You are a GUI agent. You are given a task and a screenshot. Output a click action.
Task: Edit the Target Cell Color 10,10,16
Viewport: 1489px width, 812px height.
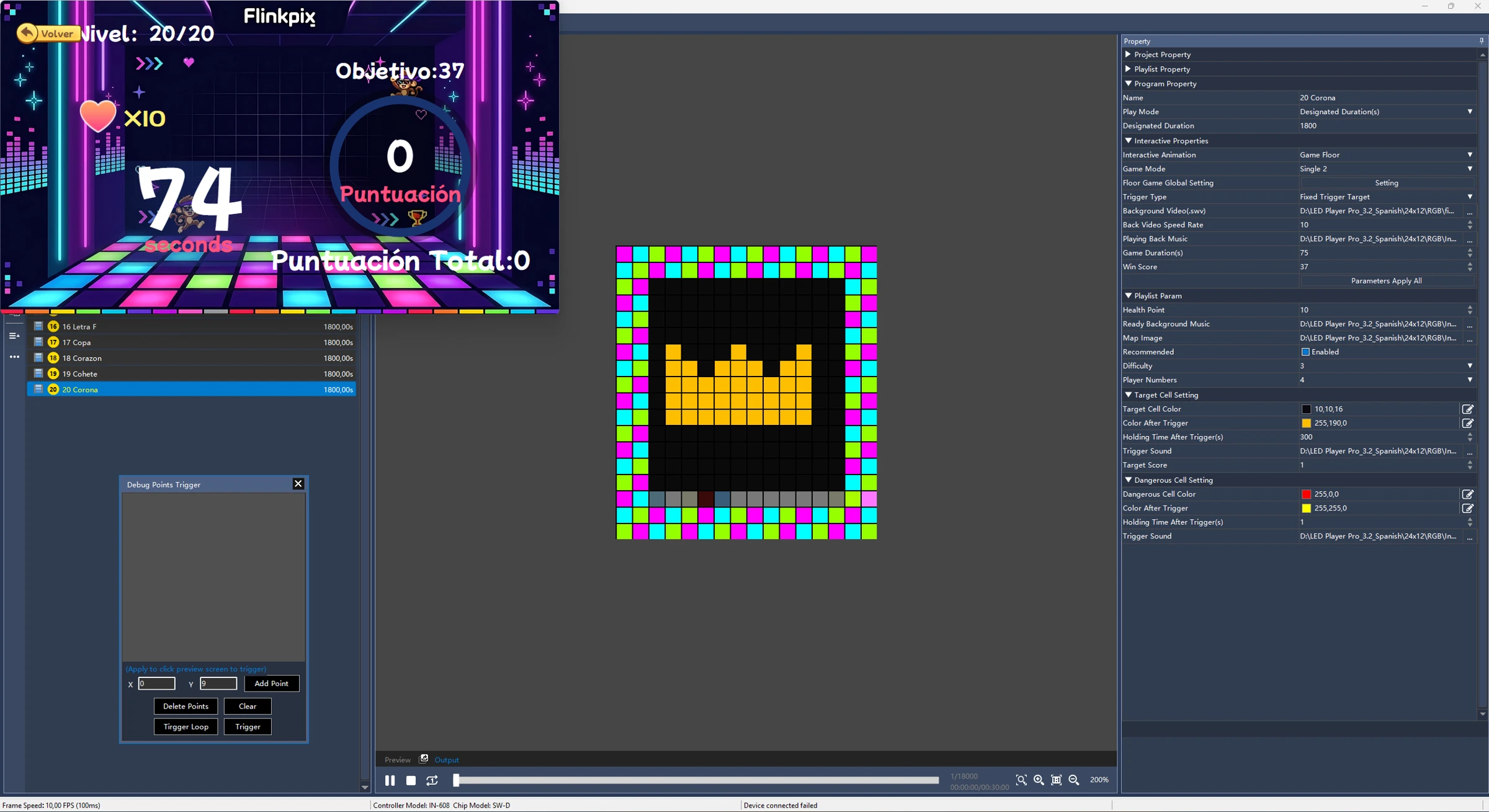(1467, 409)
